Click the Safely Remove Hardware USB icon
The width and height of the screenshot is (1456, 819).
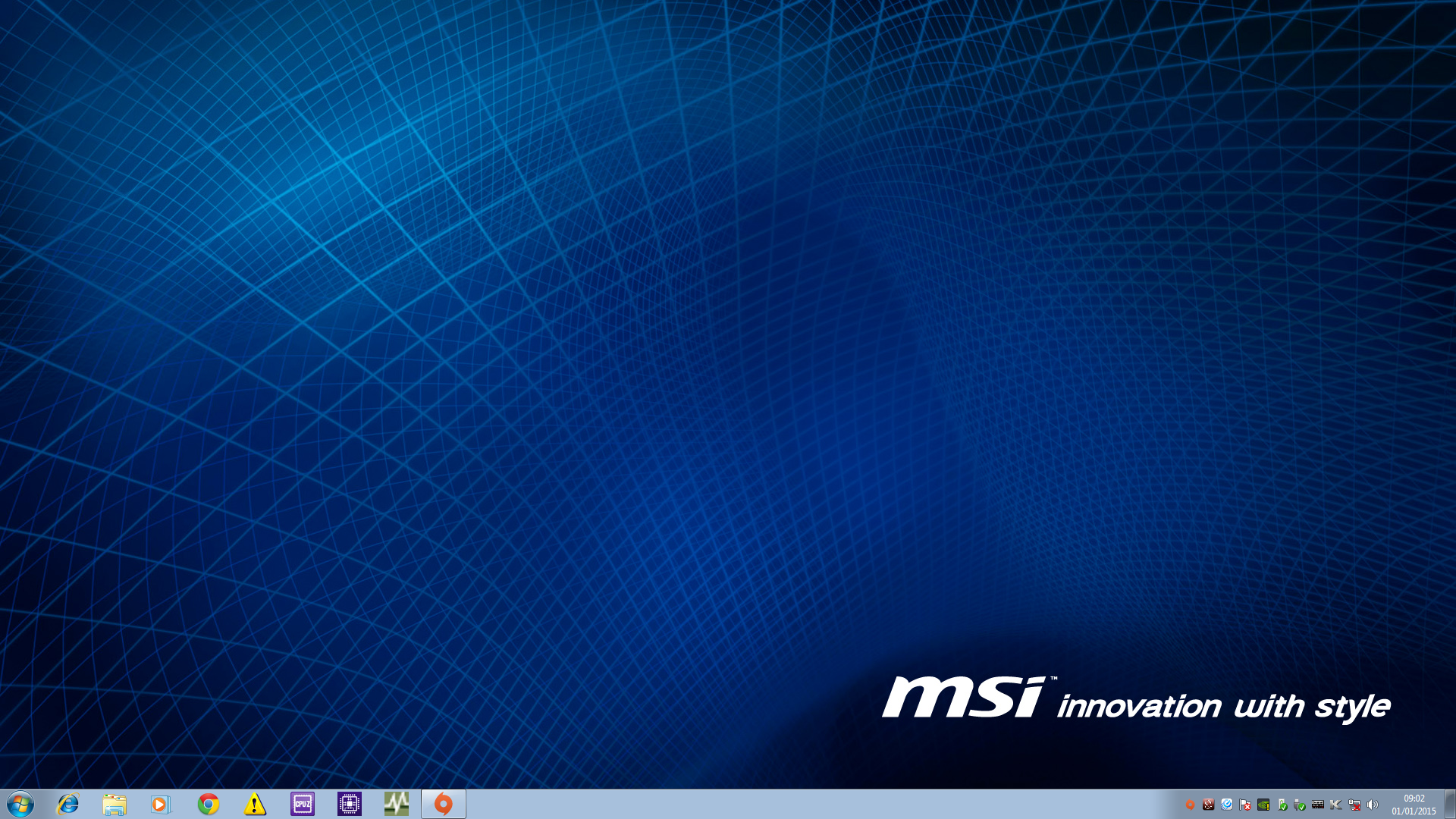(x=1300, y=805)
